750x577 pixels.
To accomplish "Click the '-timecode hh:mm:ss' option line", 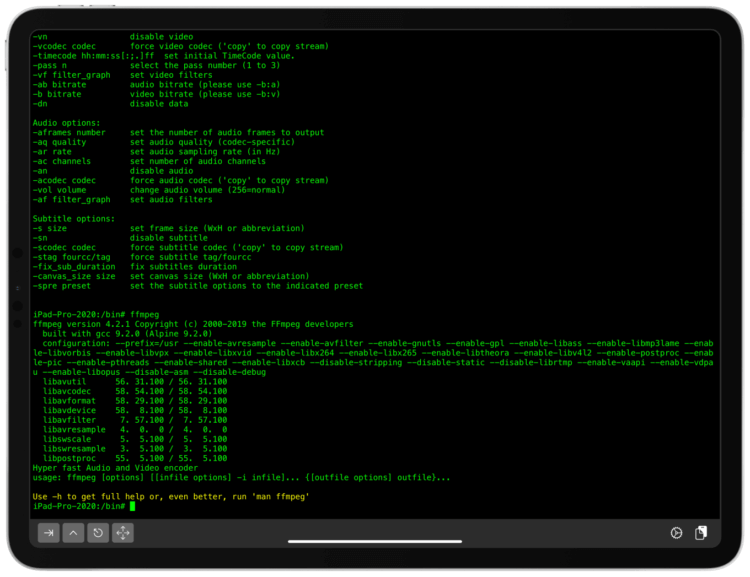I will coord(164,55).
